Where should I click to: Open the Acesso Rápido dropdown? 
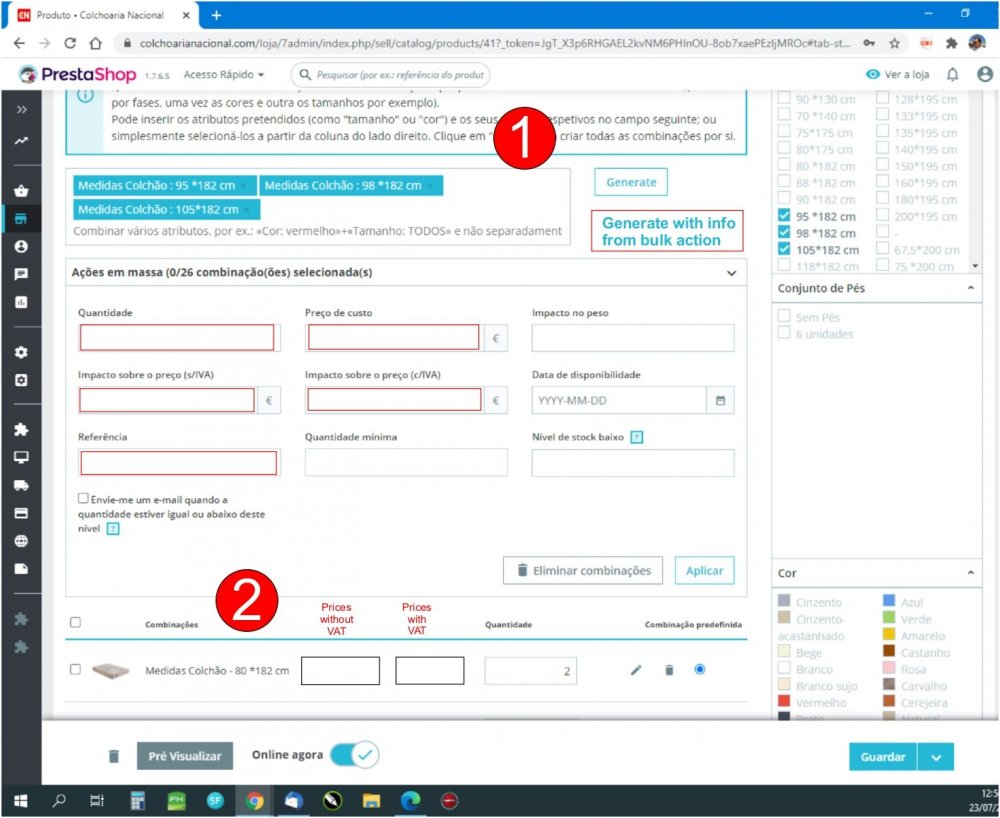point(222,74)
